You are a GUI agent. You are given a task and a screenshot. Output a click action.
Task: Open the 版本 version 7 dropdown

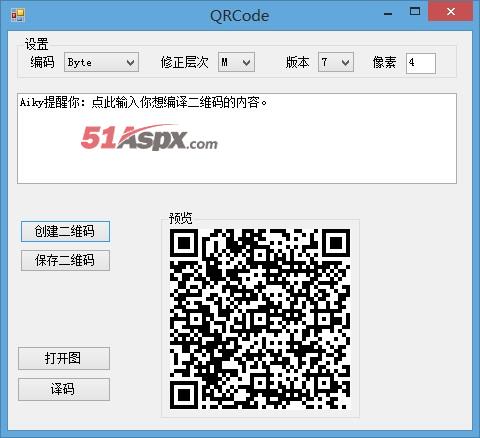[x=336, y=62]
